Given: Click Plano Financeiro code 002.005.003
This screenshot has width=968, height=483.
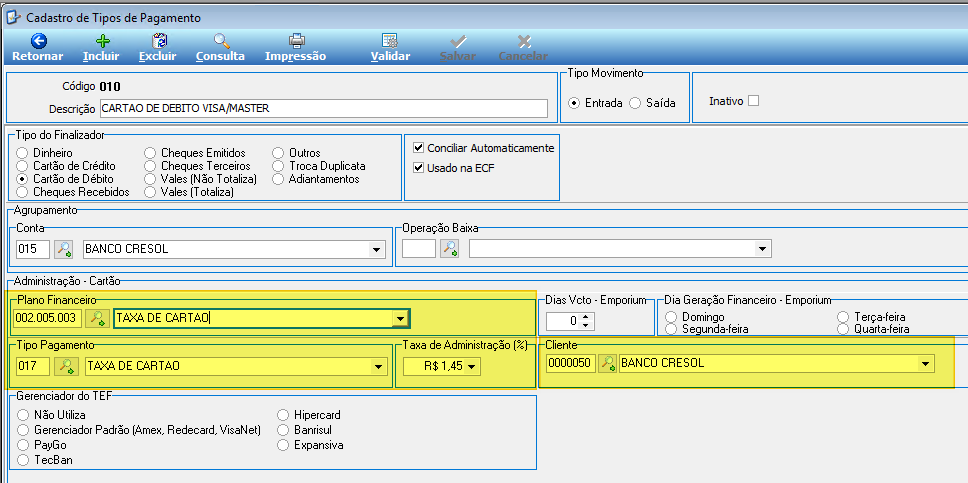Looking at the screenshot, I should (48, 319).
